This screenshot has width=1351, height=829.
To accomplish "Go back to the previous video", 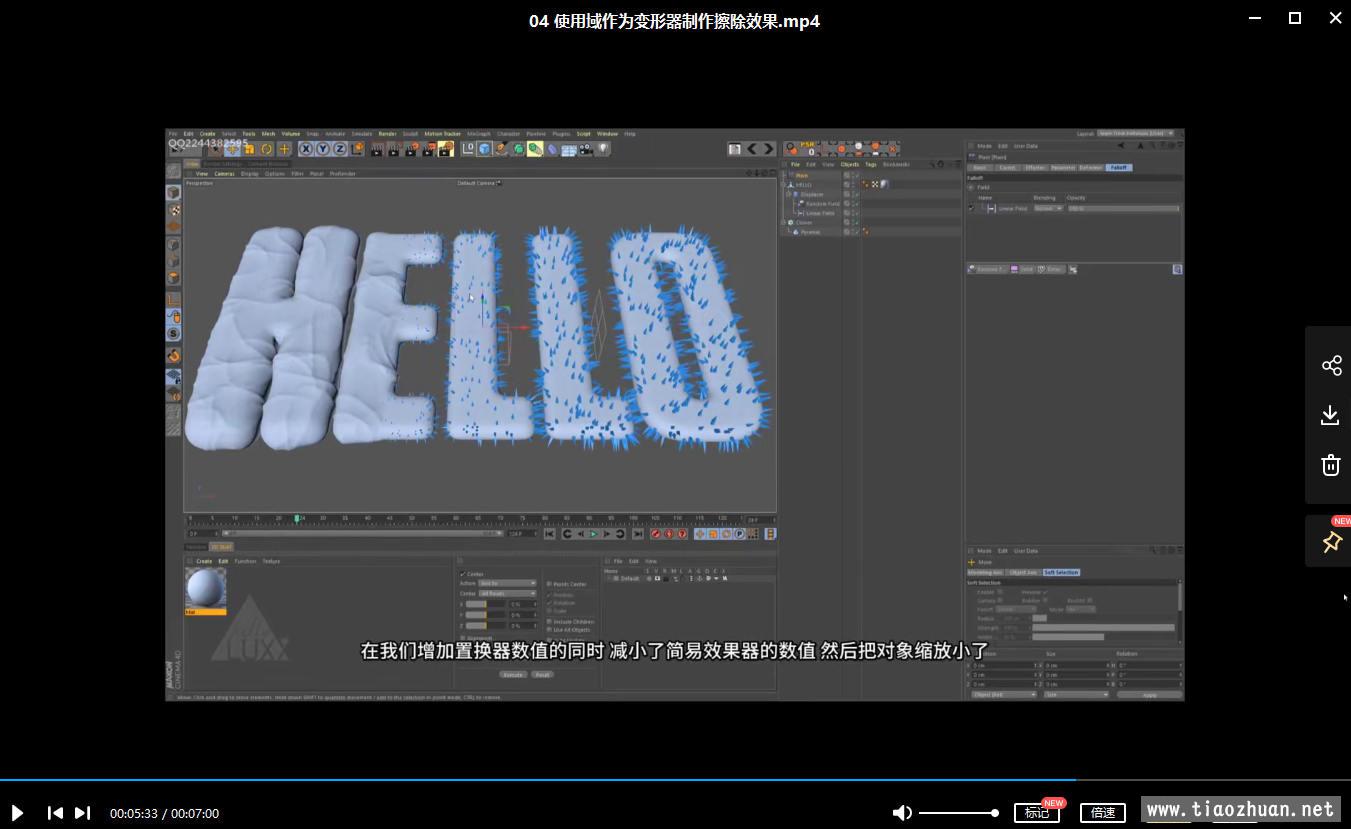I will 55,813.
